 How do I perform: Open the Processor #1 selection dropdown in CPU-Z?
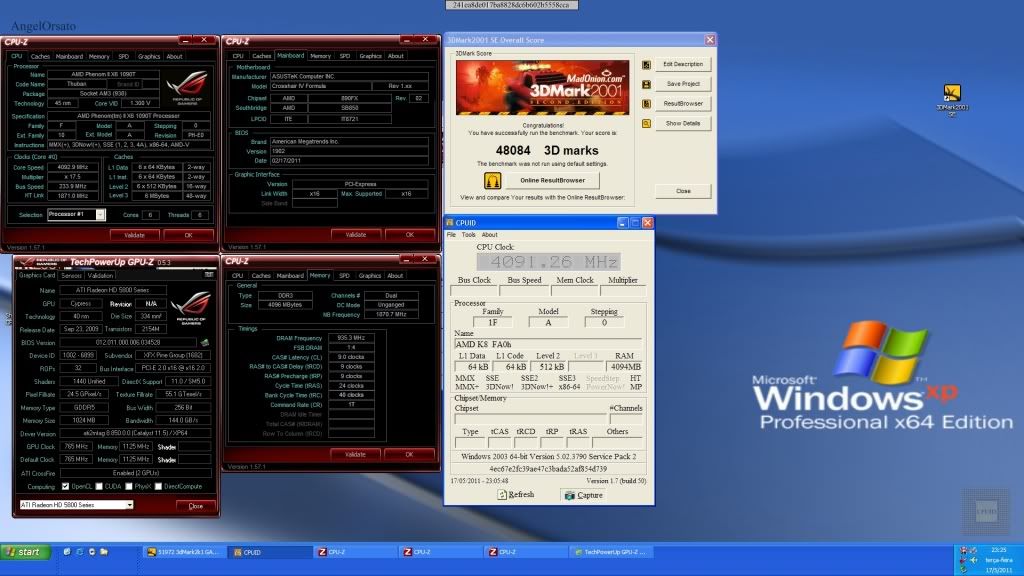coord(100,214)
